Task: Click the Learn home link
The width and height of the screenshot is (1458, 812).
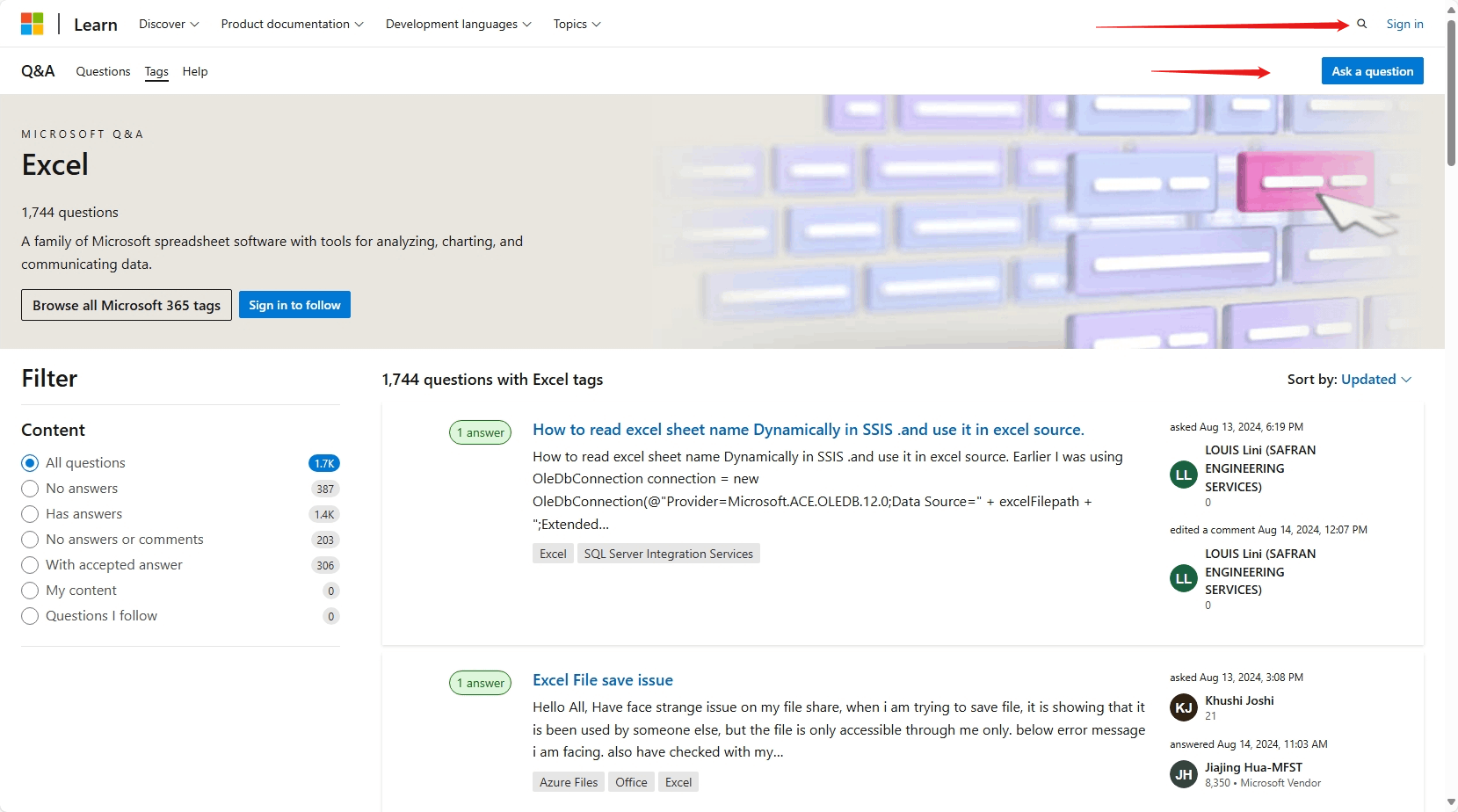Action: tap(96, 25)
